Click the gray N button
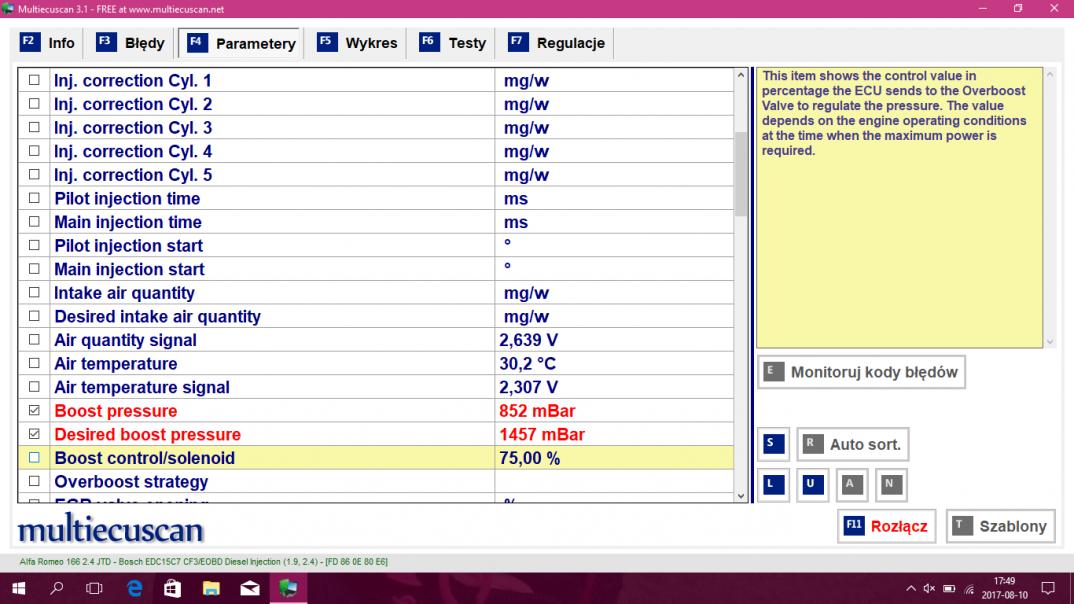The image size is (1074, 604). [890, 485]
